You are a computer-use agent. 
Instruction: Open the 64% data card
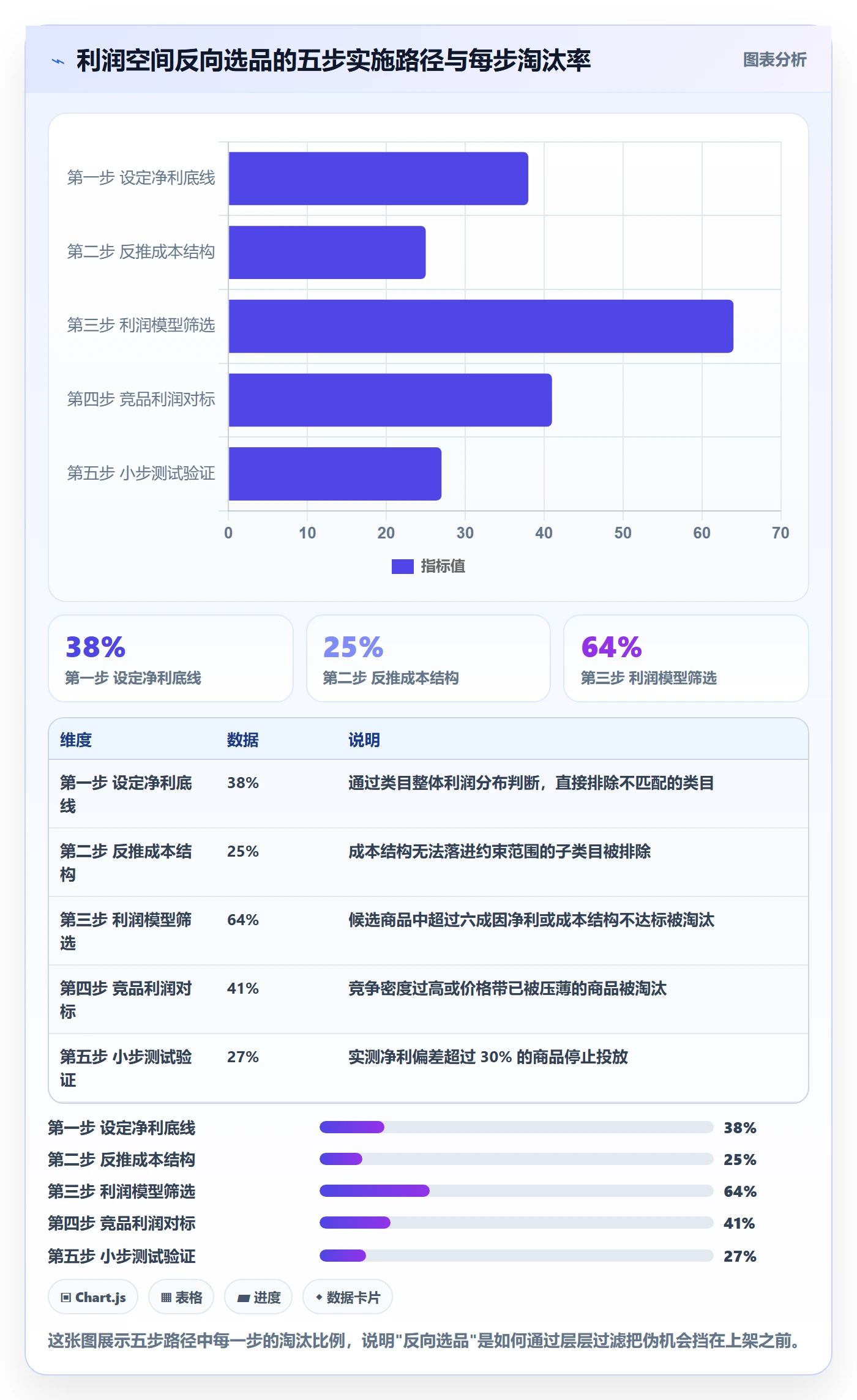point(686,658)
